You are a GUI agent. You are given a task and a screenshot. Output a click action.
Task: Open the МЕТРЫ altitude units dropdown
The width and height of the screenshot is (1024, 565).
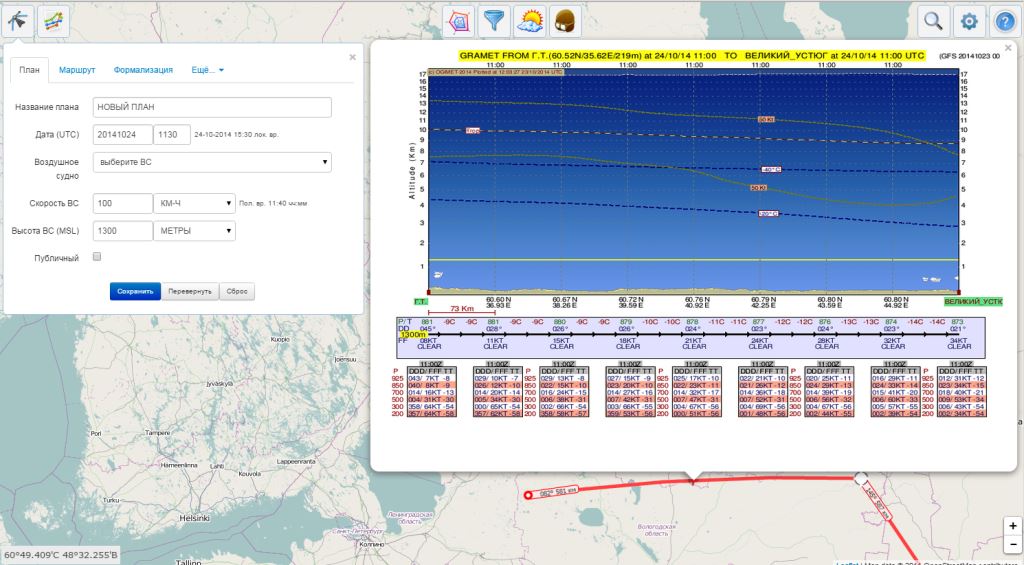(x=194, y=231)
